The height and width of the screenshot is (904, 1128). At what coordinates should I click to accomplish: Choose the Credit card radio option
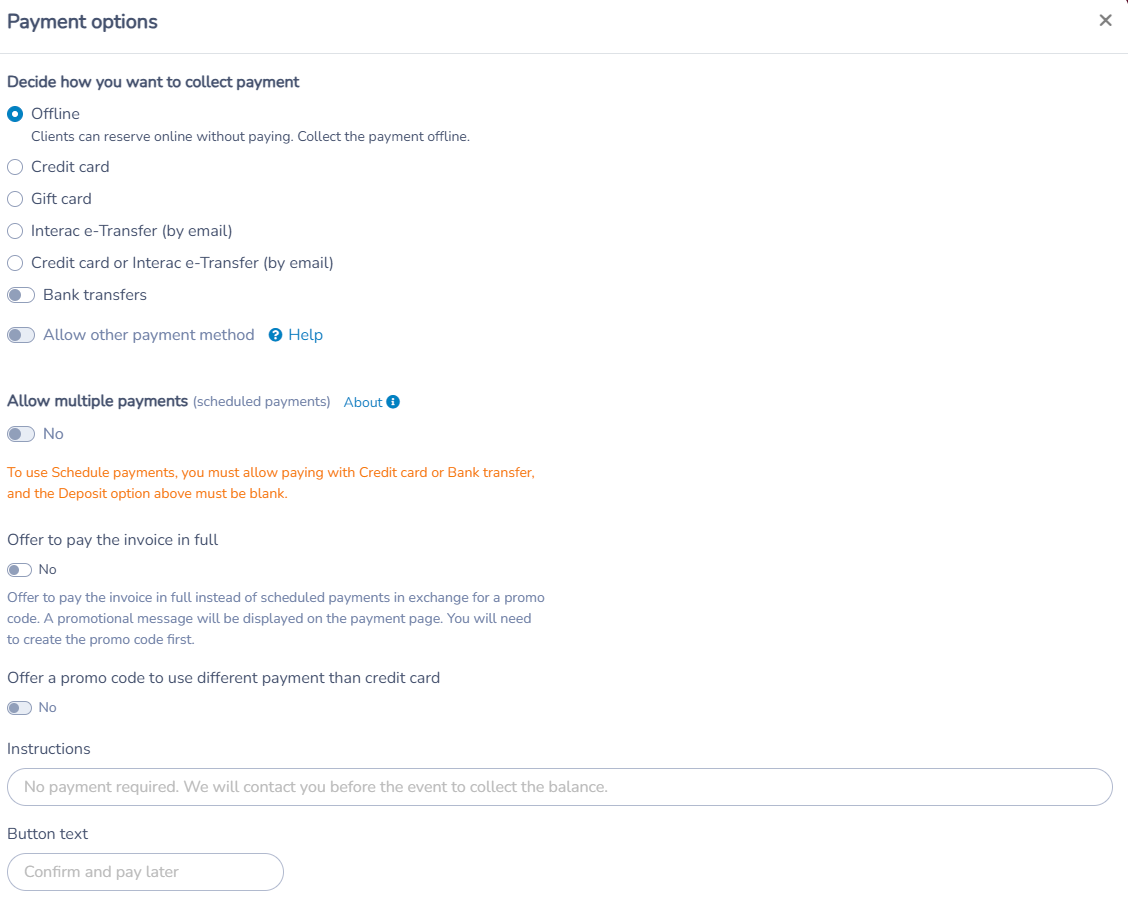[15, 168]
